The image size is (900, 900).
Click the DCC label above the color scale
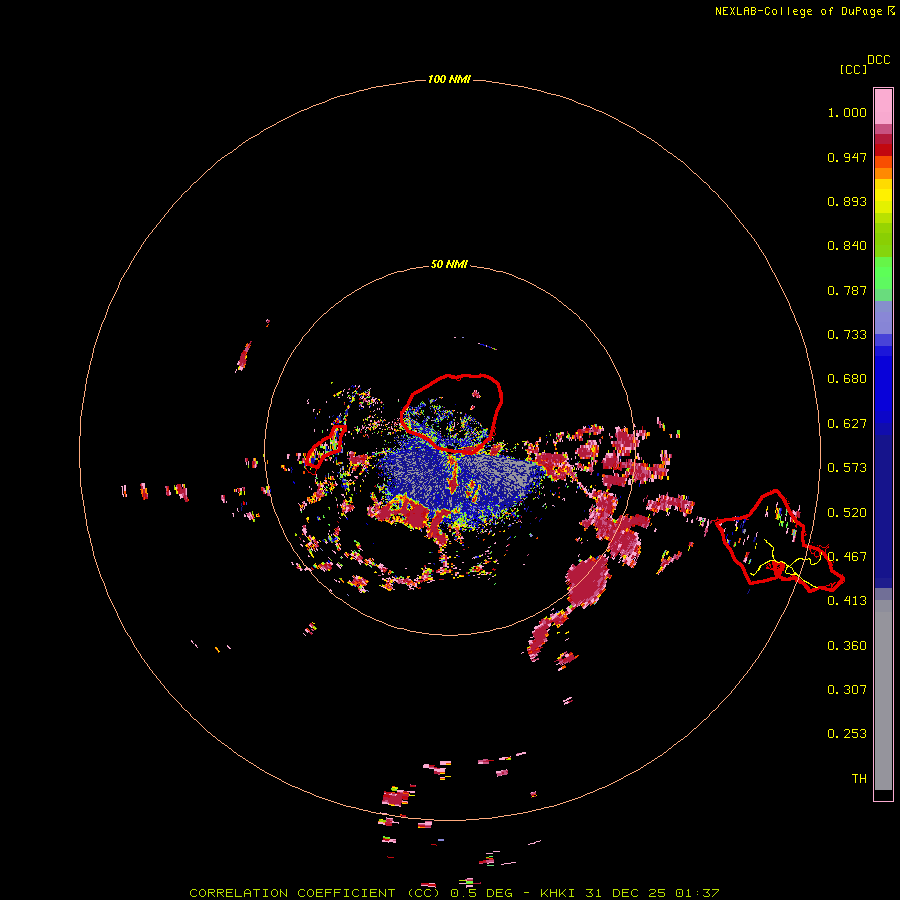click(879, 60)
